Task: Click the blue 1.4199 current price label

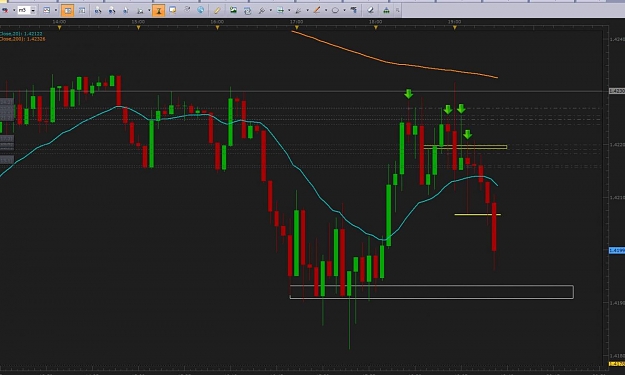Action: [x=617, y=250]
